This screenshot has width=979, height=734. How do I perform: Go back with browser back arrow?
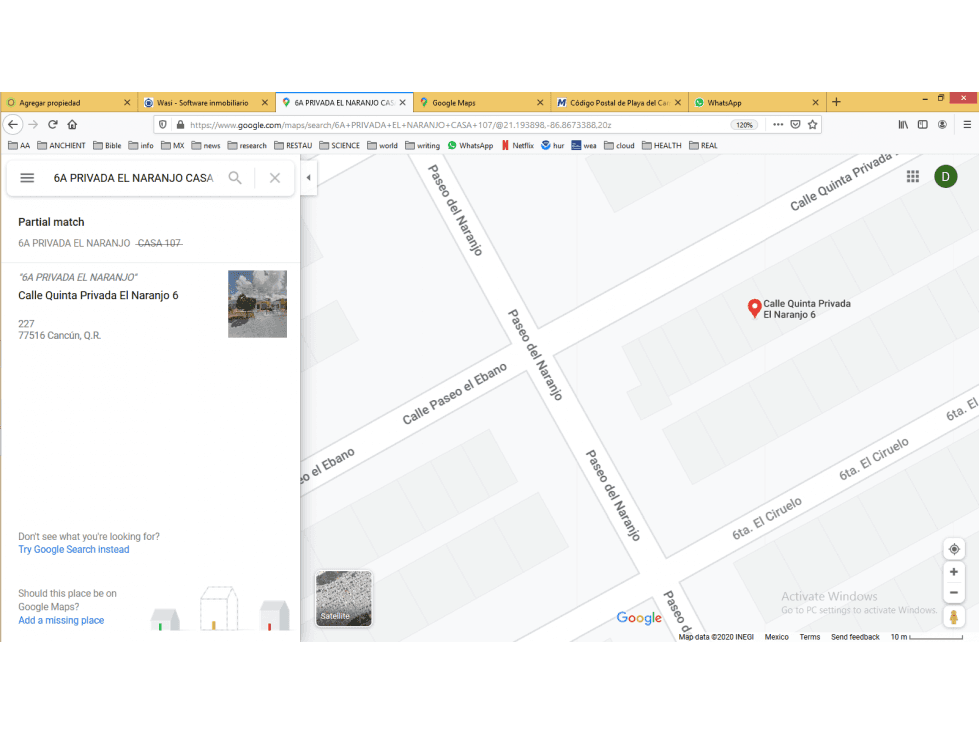tap(13, 124)
